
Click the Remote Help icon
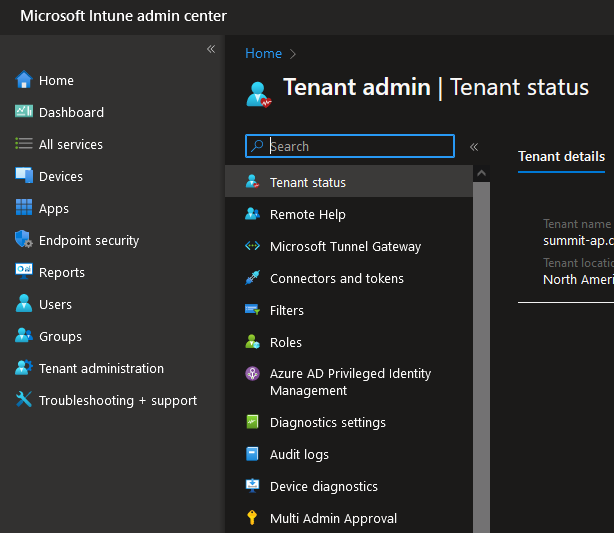pos(253,213)
